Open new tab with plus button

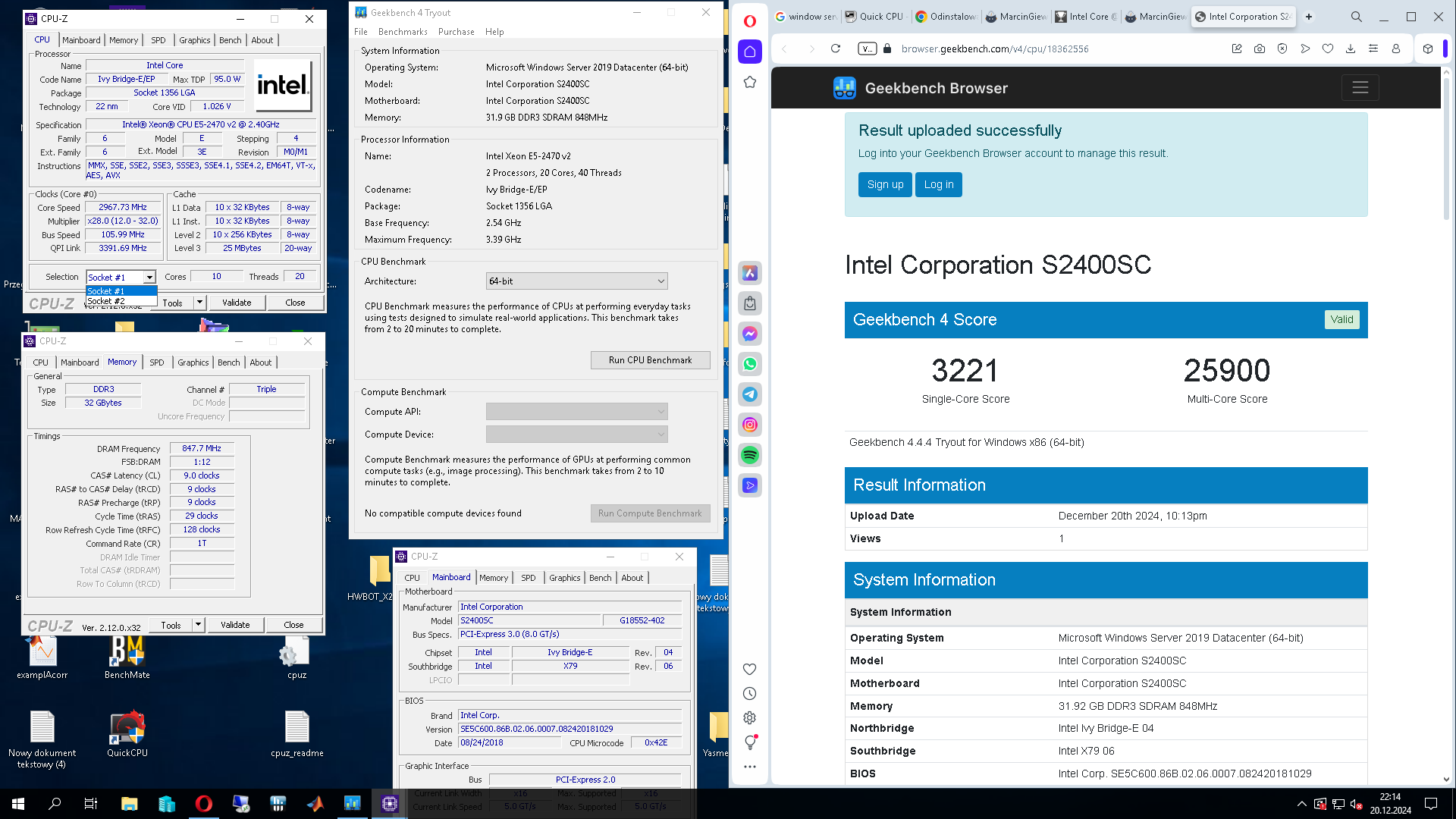[1309, 17]
